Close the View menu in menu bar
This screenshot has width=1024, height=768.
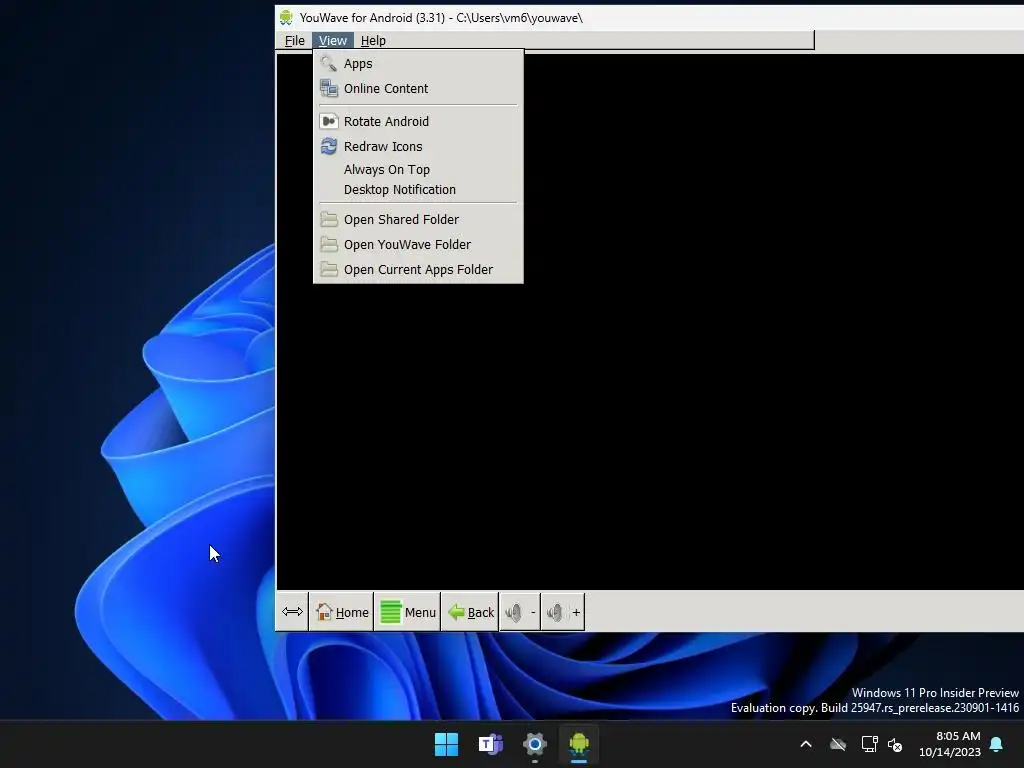333,40
